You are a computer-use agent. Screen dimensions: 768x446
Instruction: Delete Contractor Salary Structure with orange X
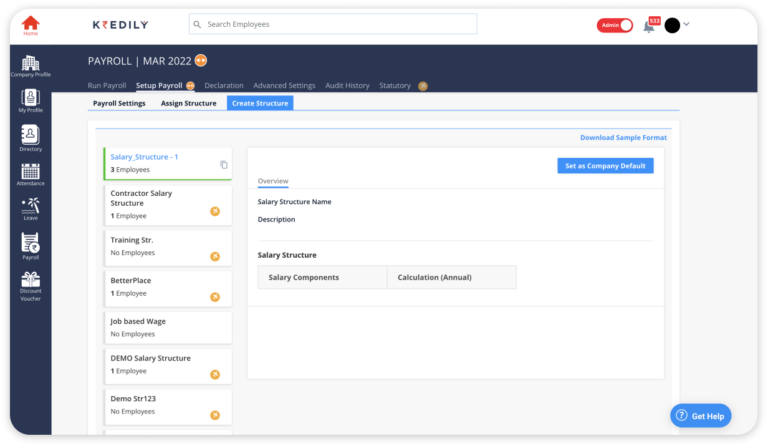[215, 211]
